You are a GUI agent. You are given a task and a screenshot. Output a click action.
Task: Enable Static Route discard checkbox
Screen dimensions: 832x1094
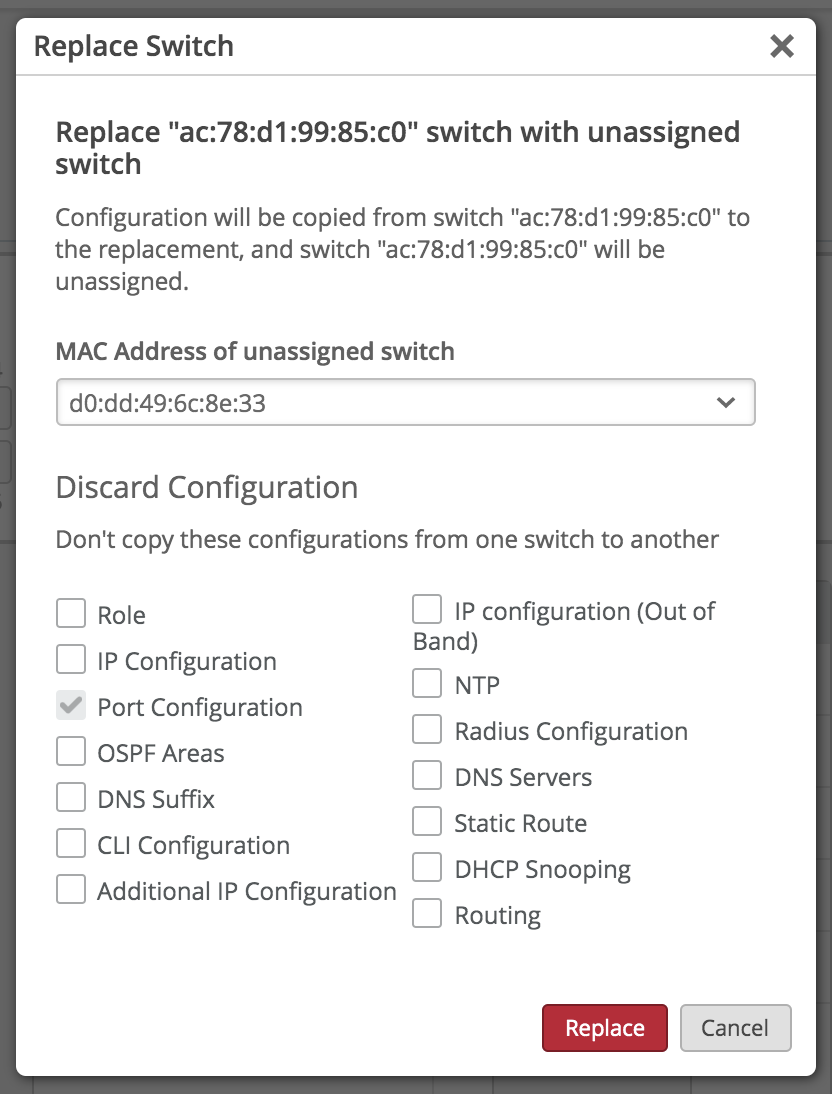tap(428, 821)
